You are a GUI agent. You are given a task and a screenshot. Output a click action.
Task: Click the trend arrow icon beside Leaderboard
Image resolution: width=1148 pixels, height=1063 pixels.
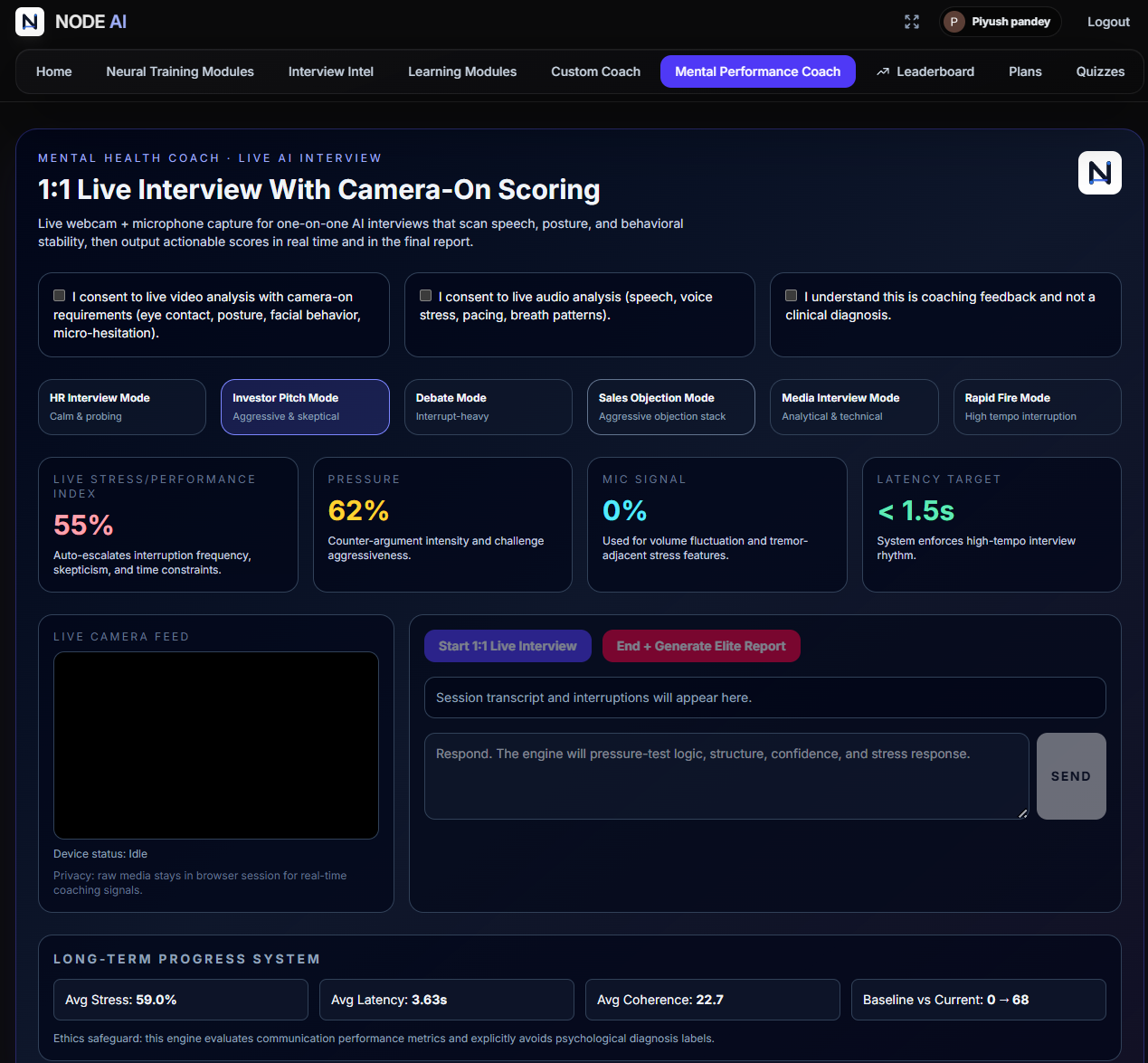(881, 71)
